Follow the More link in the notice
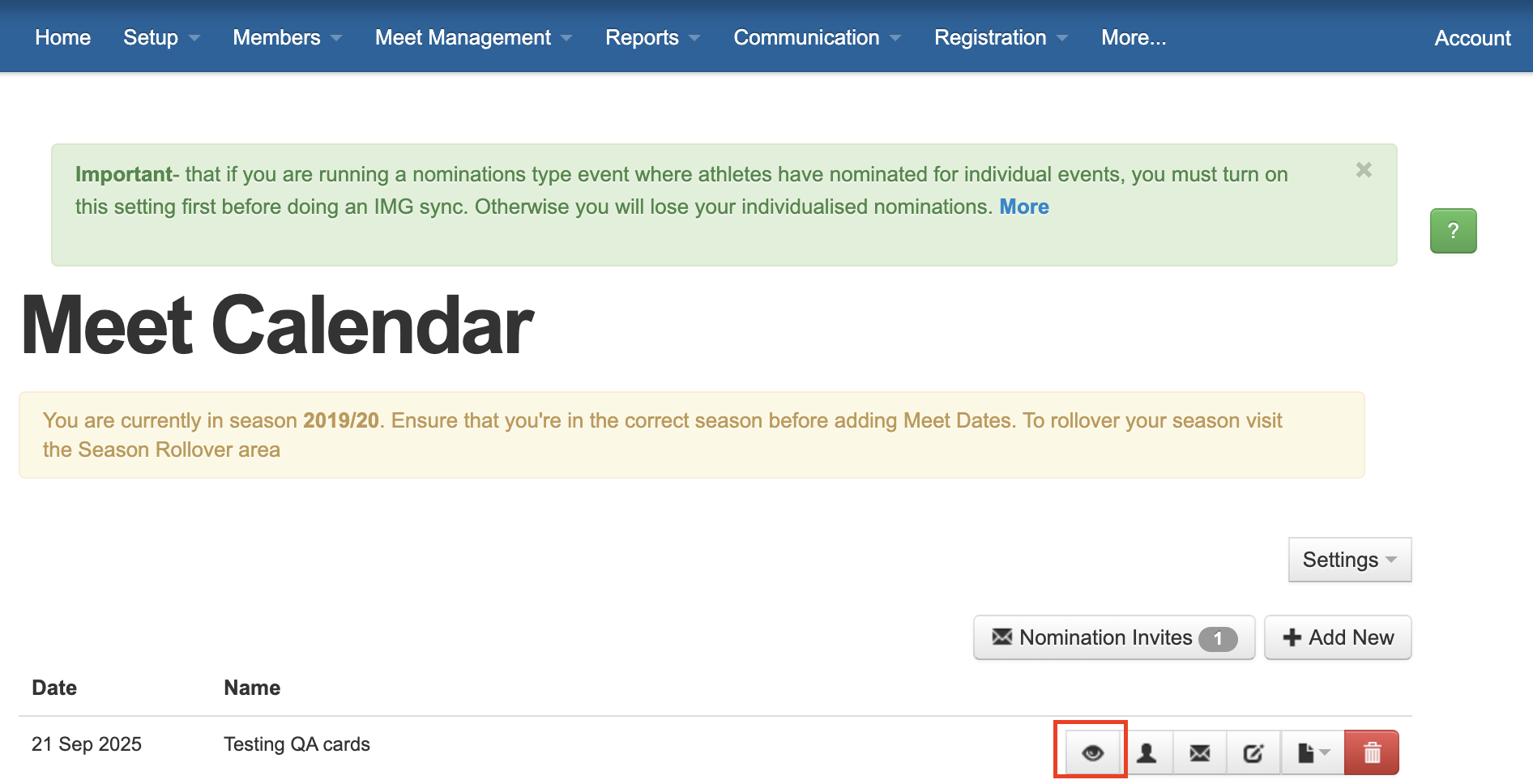The height and width of the screenshot is (784, 1533). coord(1024,207)
